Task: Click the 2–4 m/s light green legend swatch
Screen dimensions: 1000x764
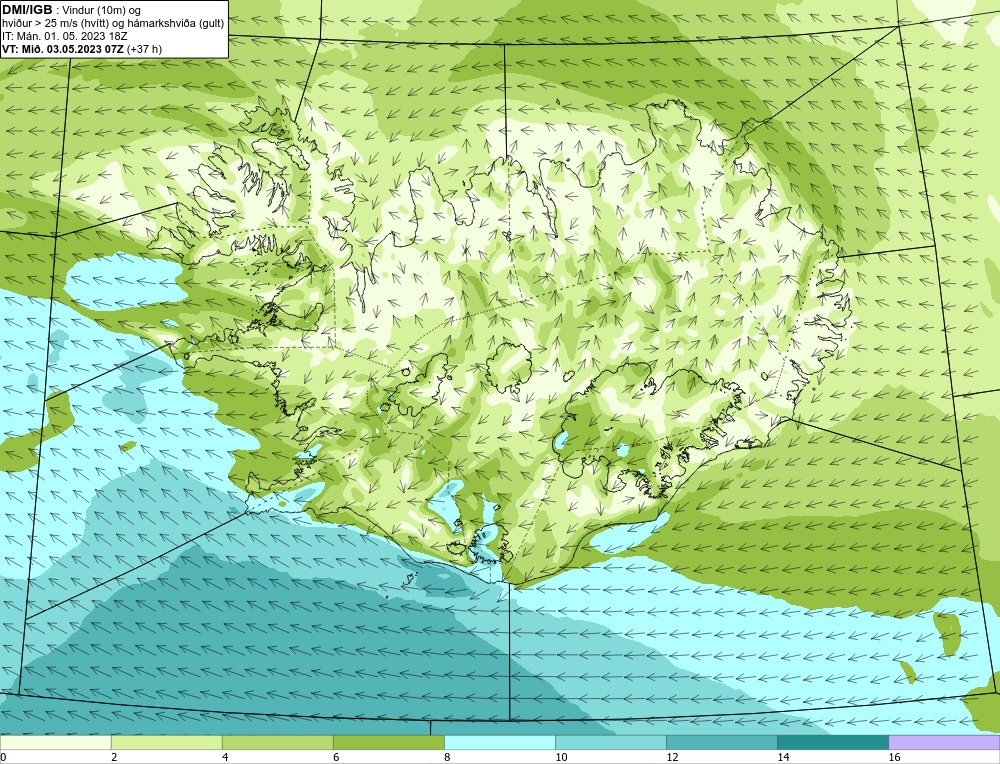Action: (166, 742)
